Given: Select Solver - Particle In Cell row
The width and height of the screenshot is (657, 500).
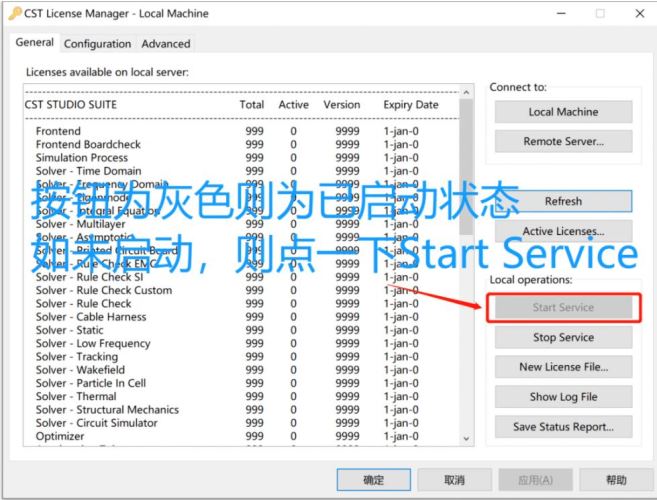Looking at the screenshot, I should coord(241,383).
